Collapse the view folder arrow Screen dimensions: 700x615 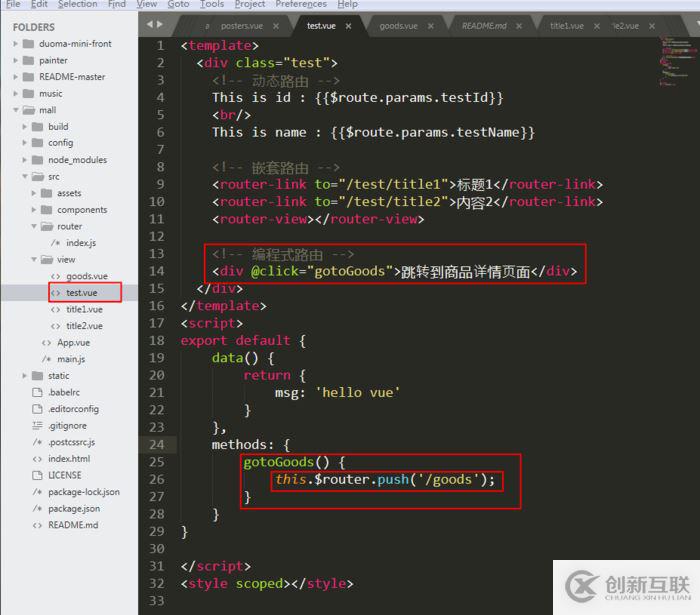point(33,259)
